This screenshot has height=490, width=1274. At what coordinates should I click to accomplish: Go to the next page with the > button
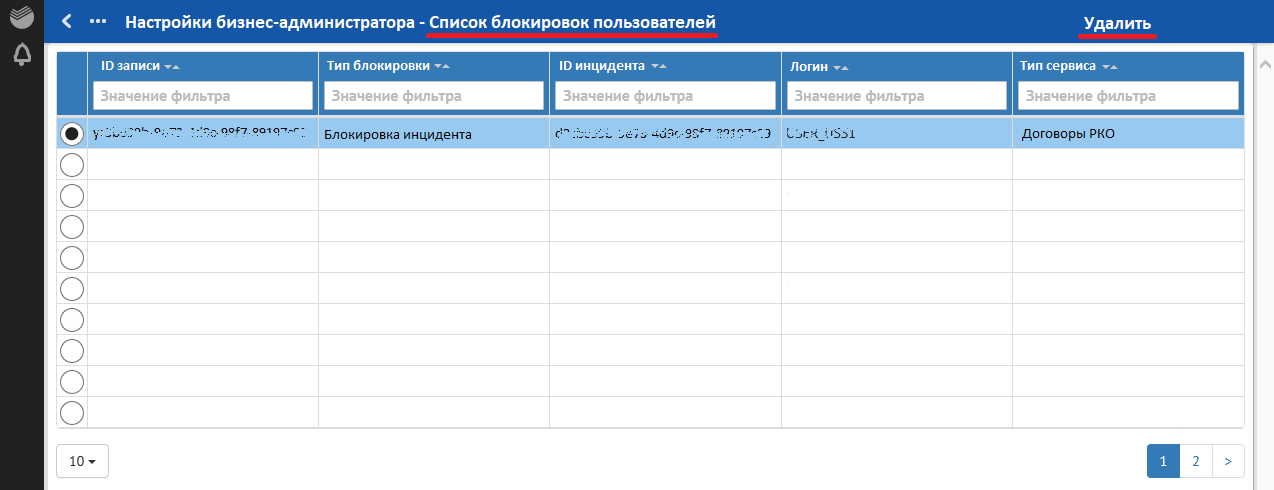[1228, 461]
